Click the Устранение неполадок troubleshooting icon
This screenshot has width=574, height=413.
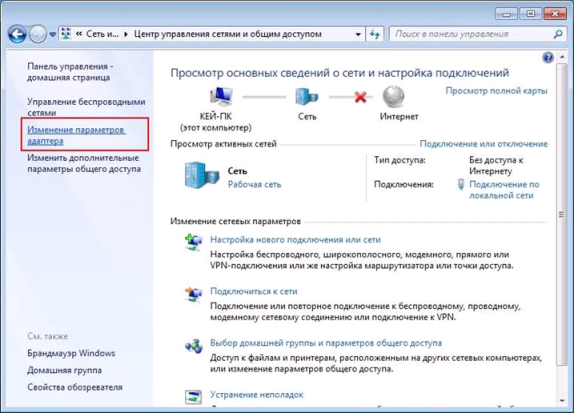[x=193, y=397]
